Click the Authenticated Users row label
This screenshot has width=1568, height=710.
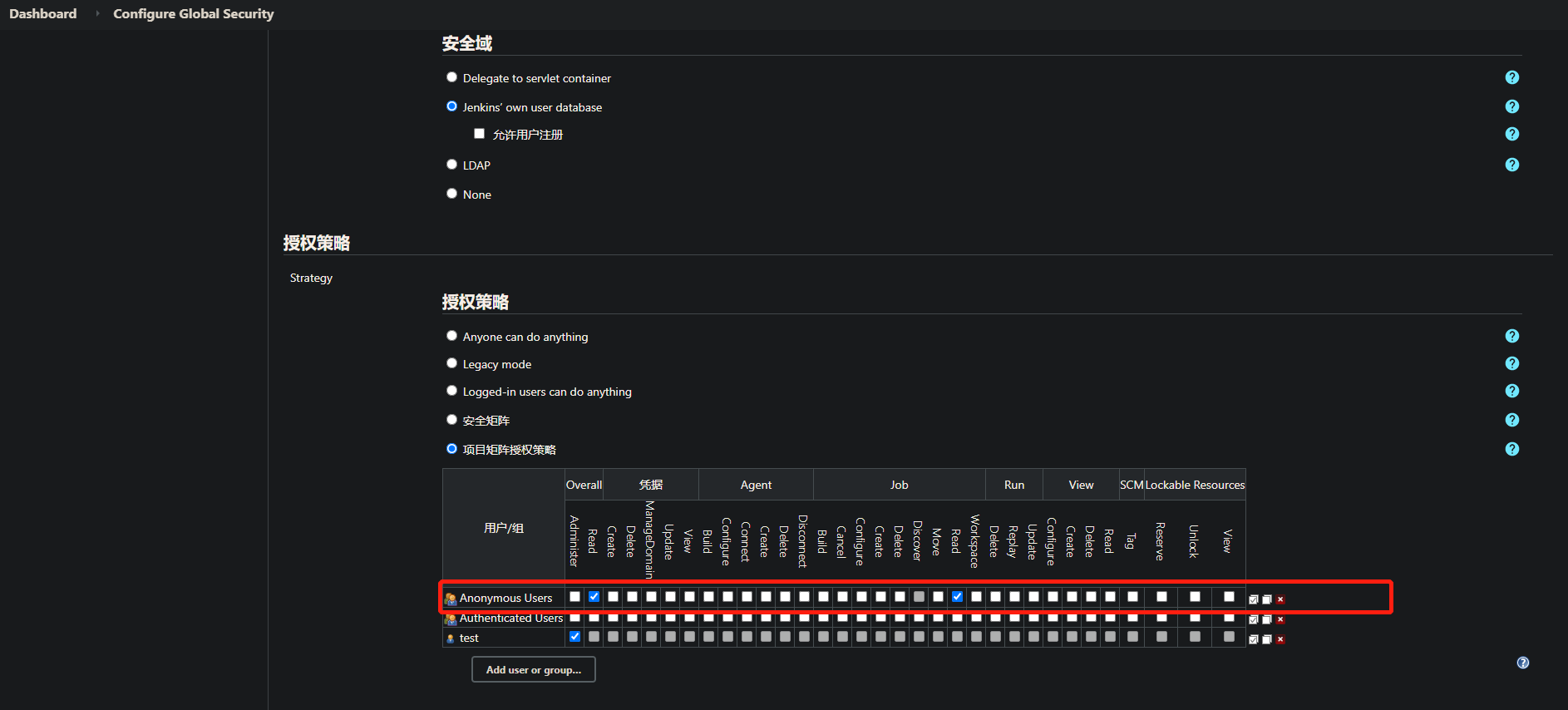click(511, 619)
